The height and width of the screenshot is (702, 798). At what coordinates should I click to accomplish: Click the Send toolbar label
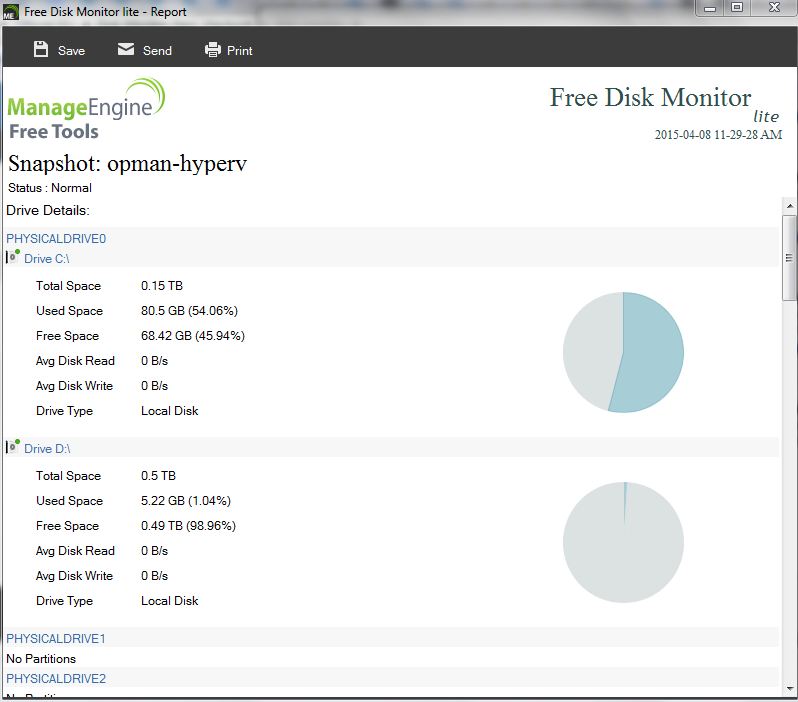[x=157, y=50]
